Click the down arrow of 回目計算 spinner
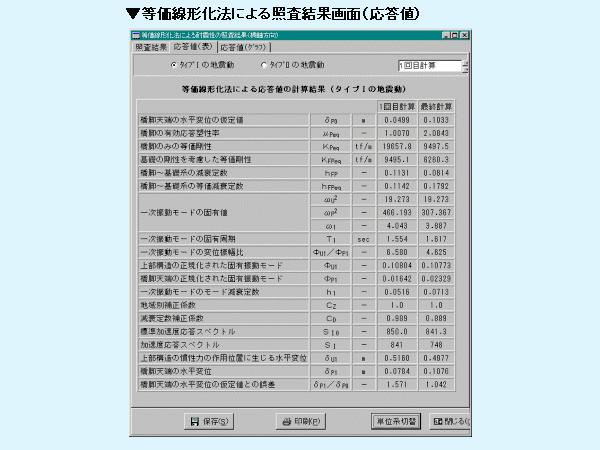Viewport: 600px width, 450px height. (x=465, y=70)
